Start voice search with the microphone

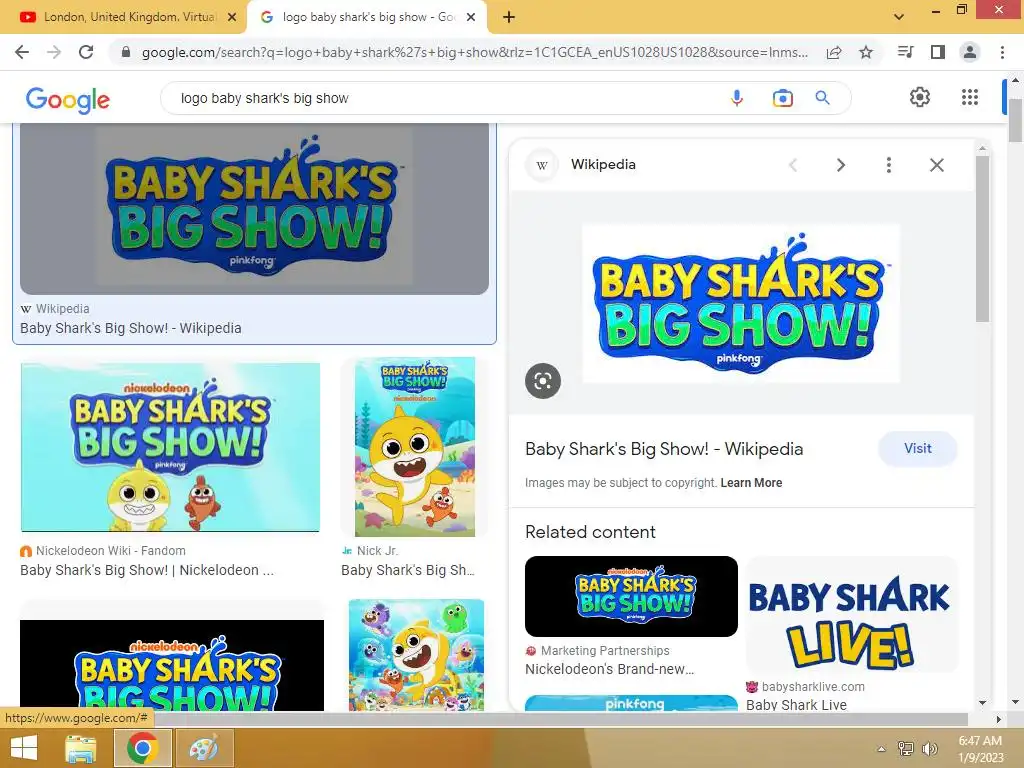pos(737,98)
